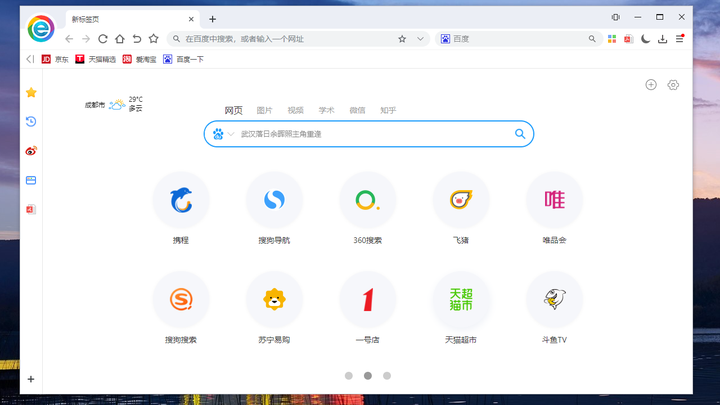Open sidebar red PDF icon

point(31,209)
